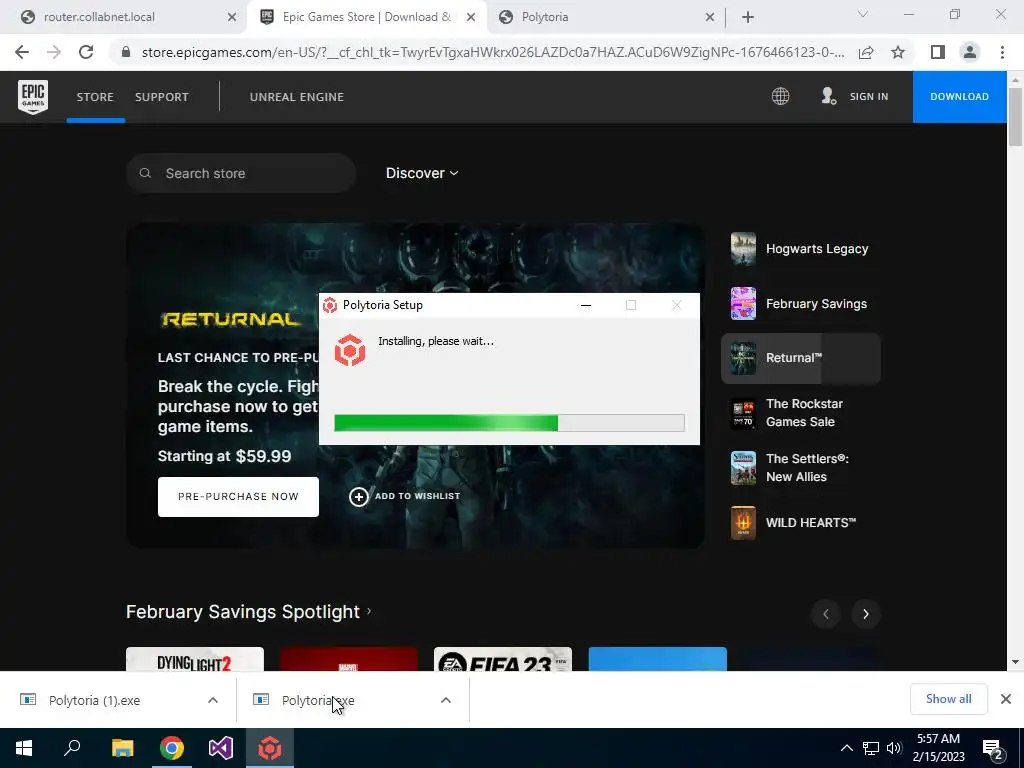Go to next spotlight carousel items
Viewport: 1024px width, 768px height.
pyautogui.click(x=866, y=614)
